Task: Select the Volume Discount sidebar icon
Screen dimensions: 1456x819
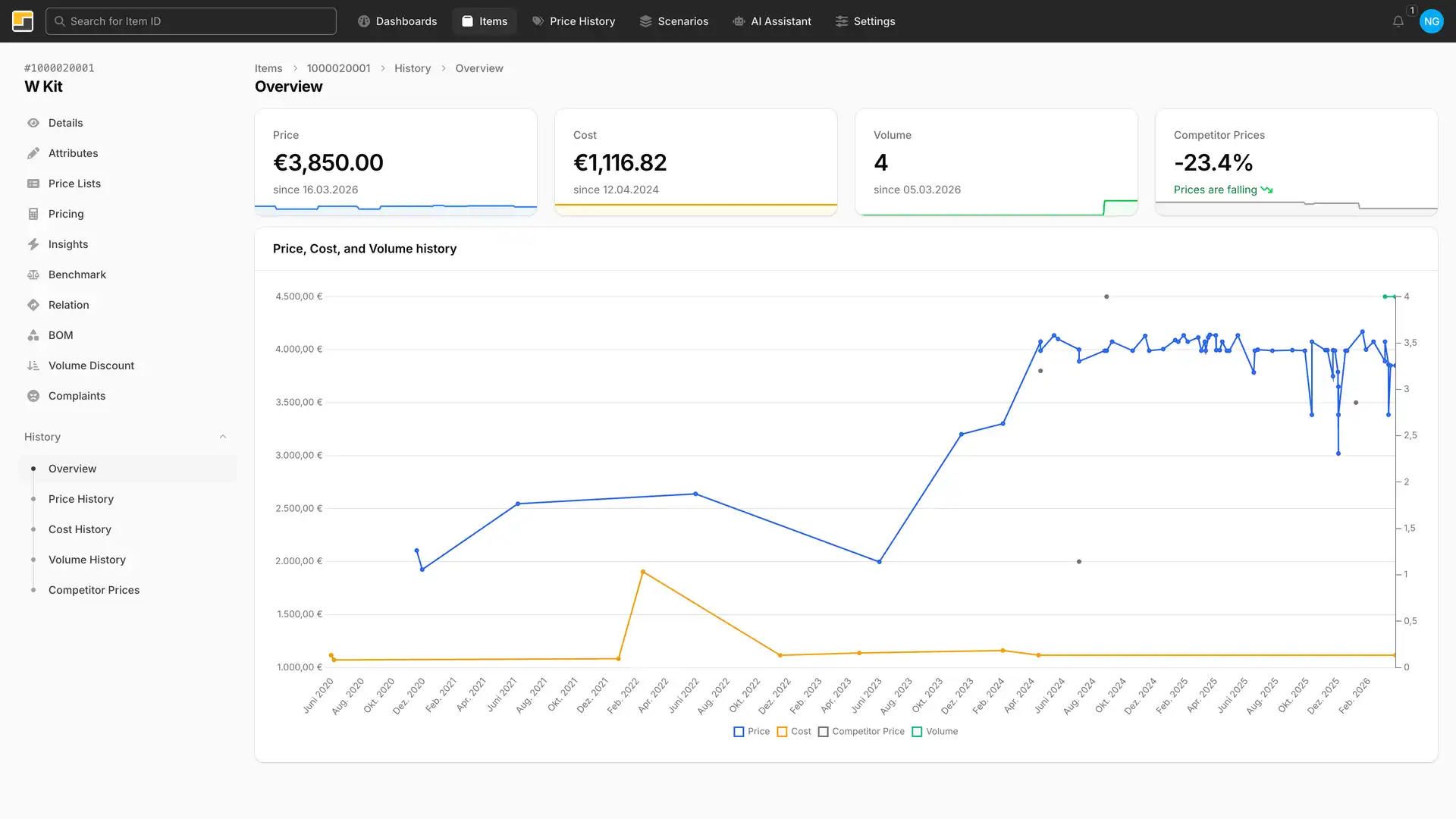Action: [x=33, y=366]
